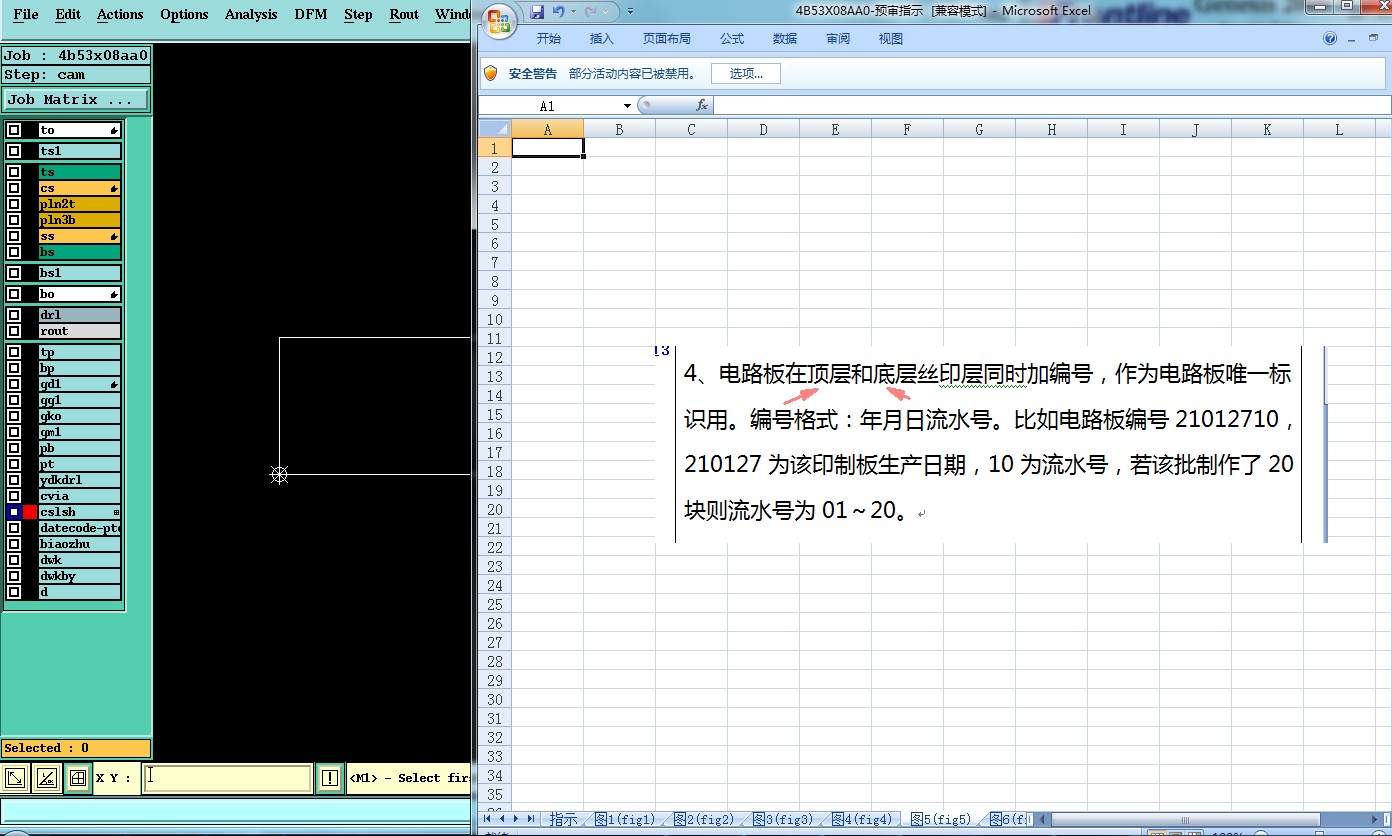1392x836 pixels.
Task: Click the 选项... security options button
Action: pyautogui.click(x=746, y=73)
